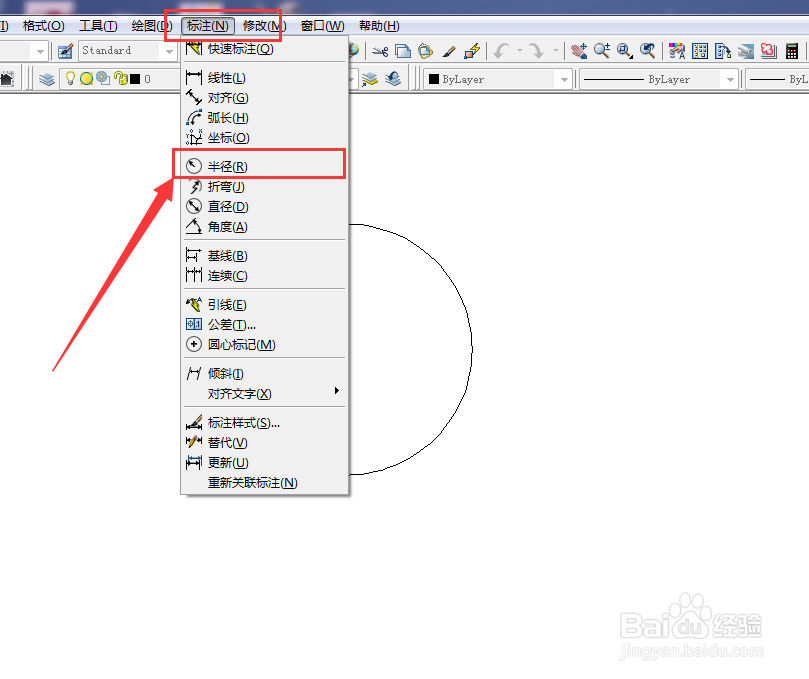Choose 对齐(G) aligned dimension
This screenshot has height=679, width=809.
click(265, 98)
